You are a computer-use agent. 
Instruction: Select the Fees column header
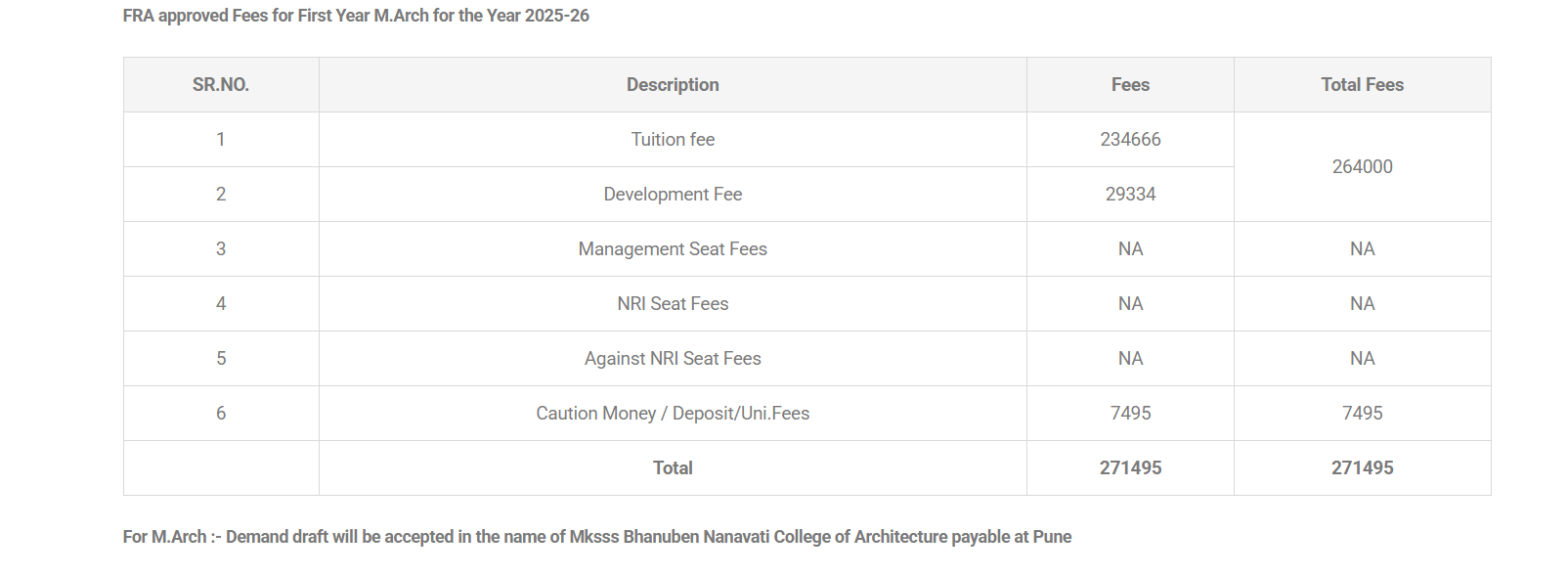pos(1130,85)
